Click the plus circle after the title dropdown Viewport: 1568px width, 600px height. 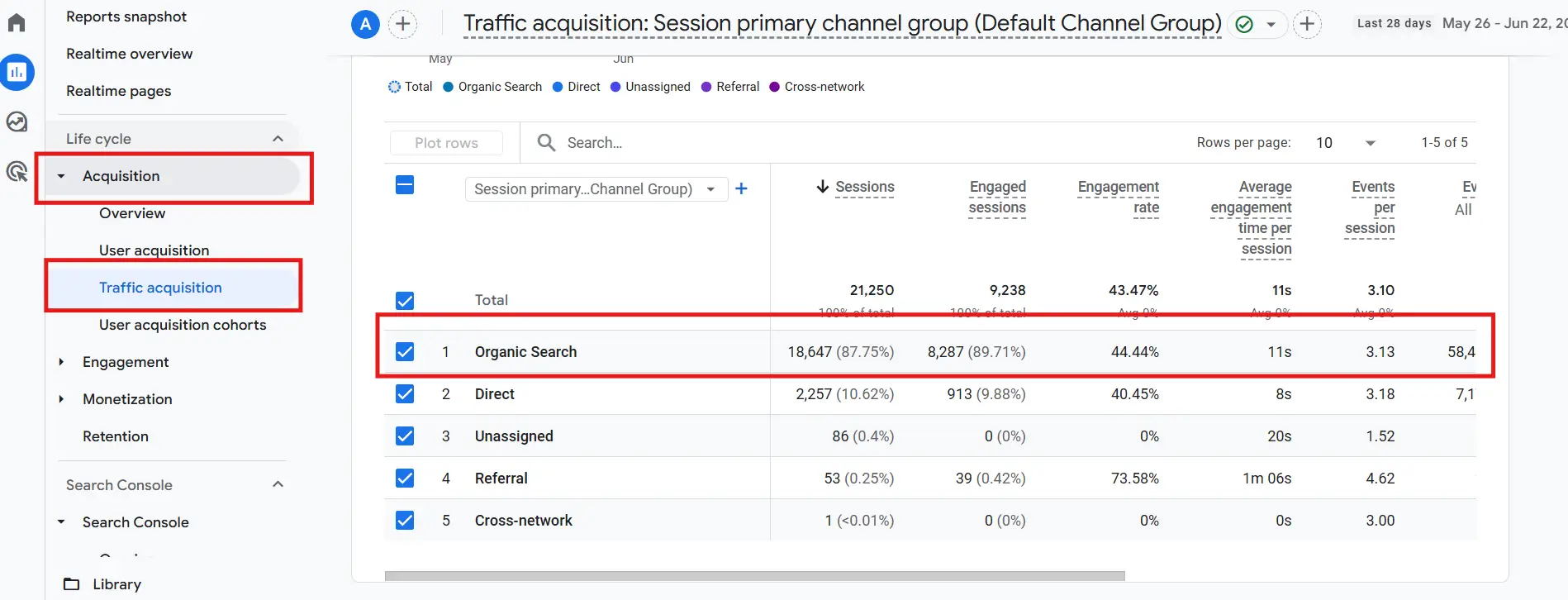point(1307,24)
